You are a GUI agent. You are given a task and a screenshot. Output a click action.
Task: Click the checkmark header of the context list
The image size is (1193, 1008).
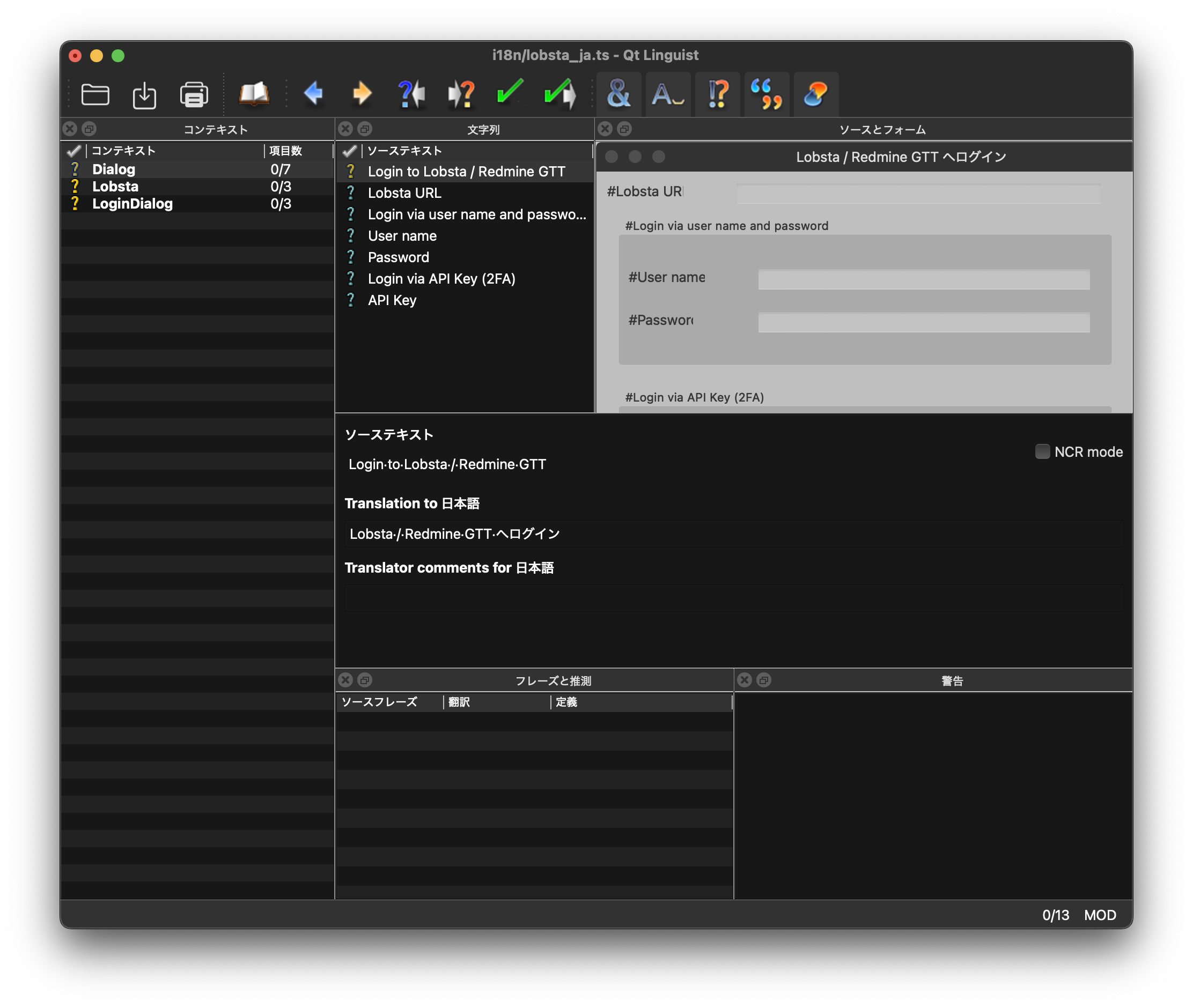[75, 151]
